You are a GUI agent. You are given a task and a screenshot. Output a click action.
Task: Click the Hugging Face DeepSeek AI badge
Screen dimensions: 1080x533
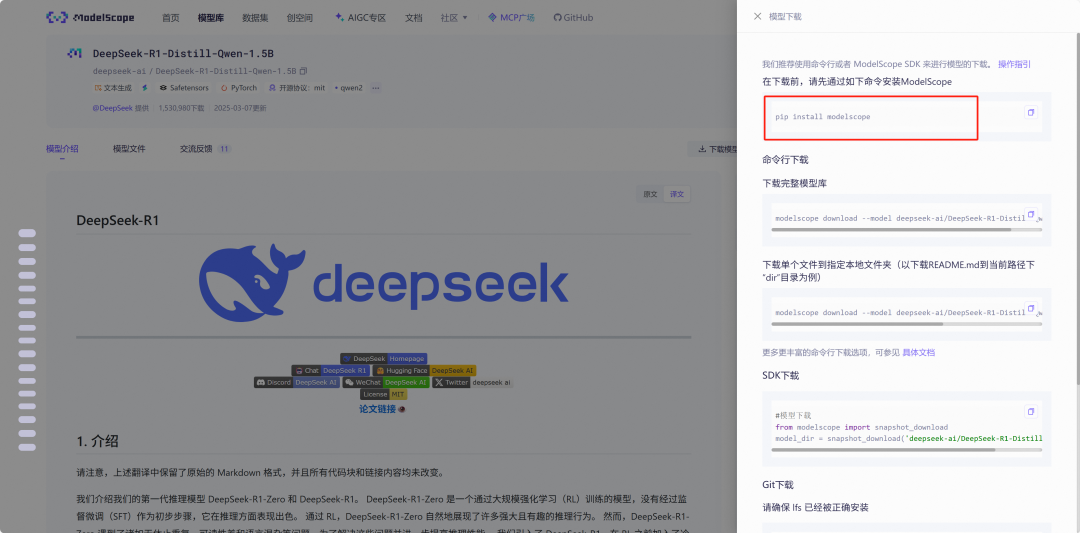[425, 370]
